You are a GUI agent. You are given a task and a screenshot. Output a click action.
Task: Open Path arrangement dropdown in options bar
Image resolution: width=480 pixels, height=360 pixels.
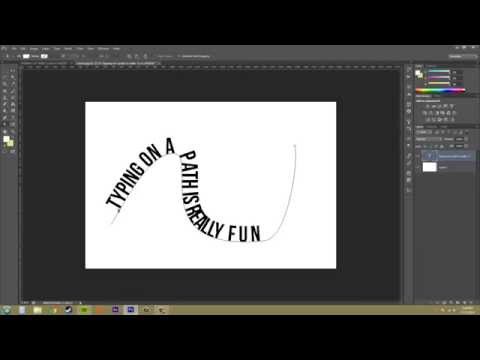point(145,56)
